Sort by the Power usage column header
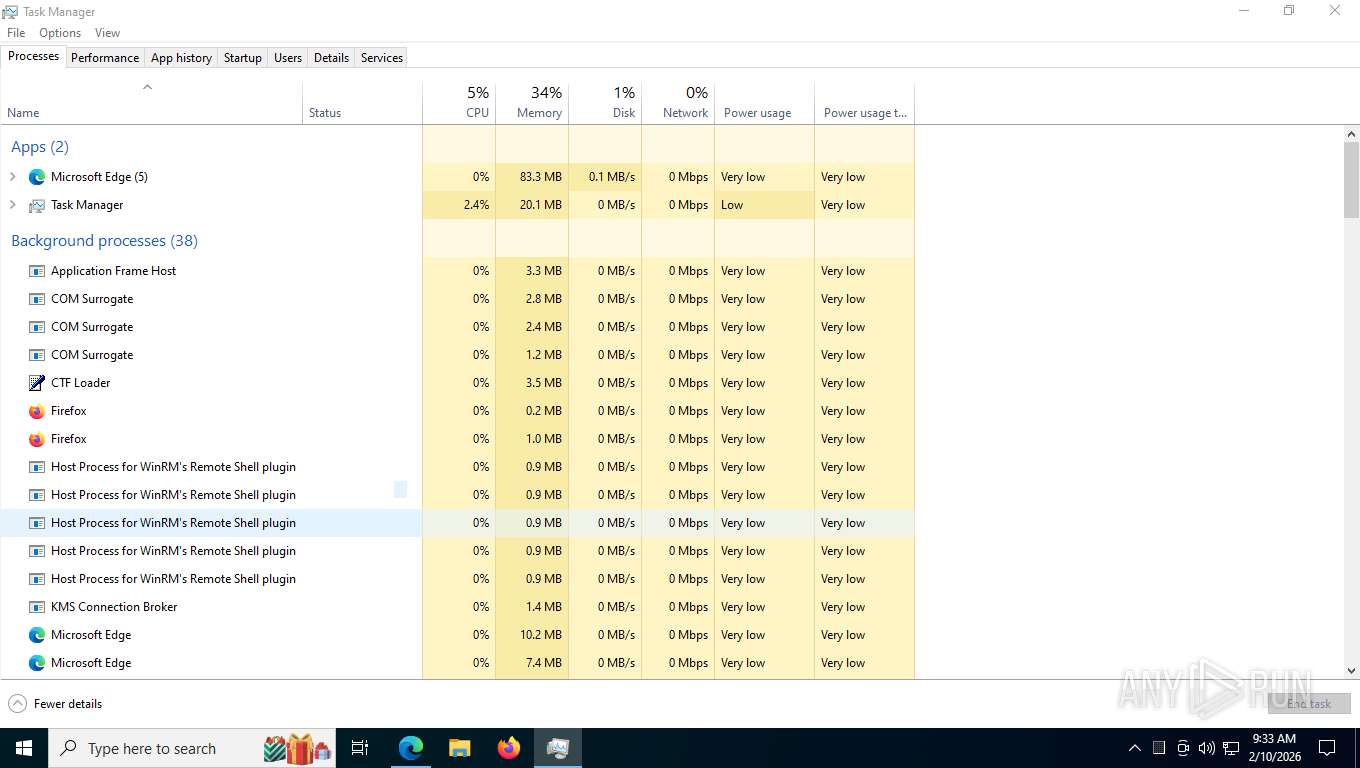The image size is (1360, 768). click(x=764, y=103)
